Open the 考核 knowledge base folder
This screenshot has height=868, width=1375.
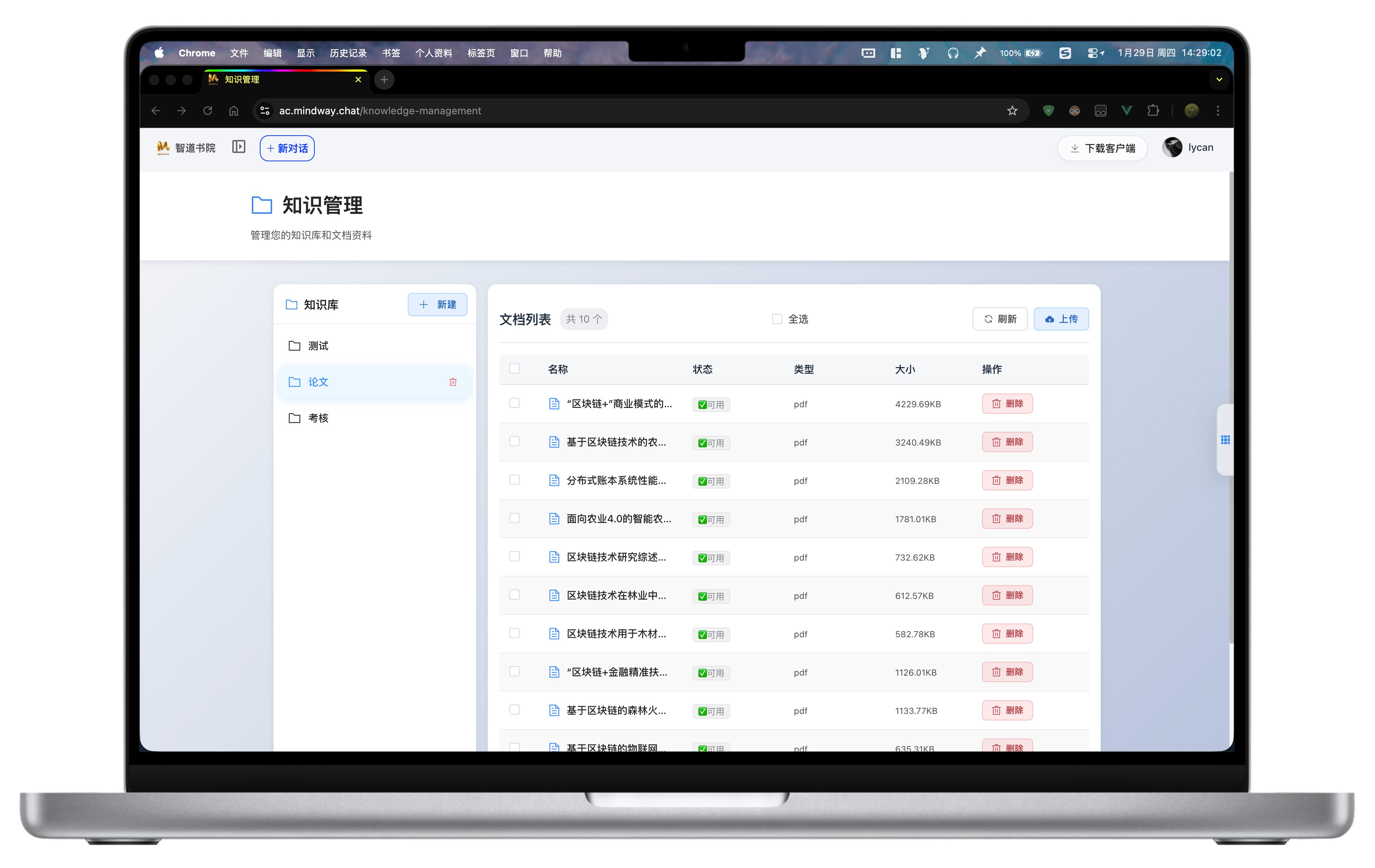pos(375,418)
